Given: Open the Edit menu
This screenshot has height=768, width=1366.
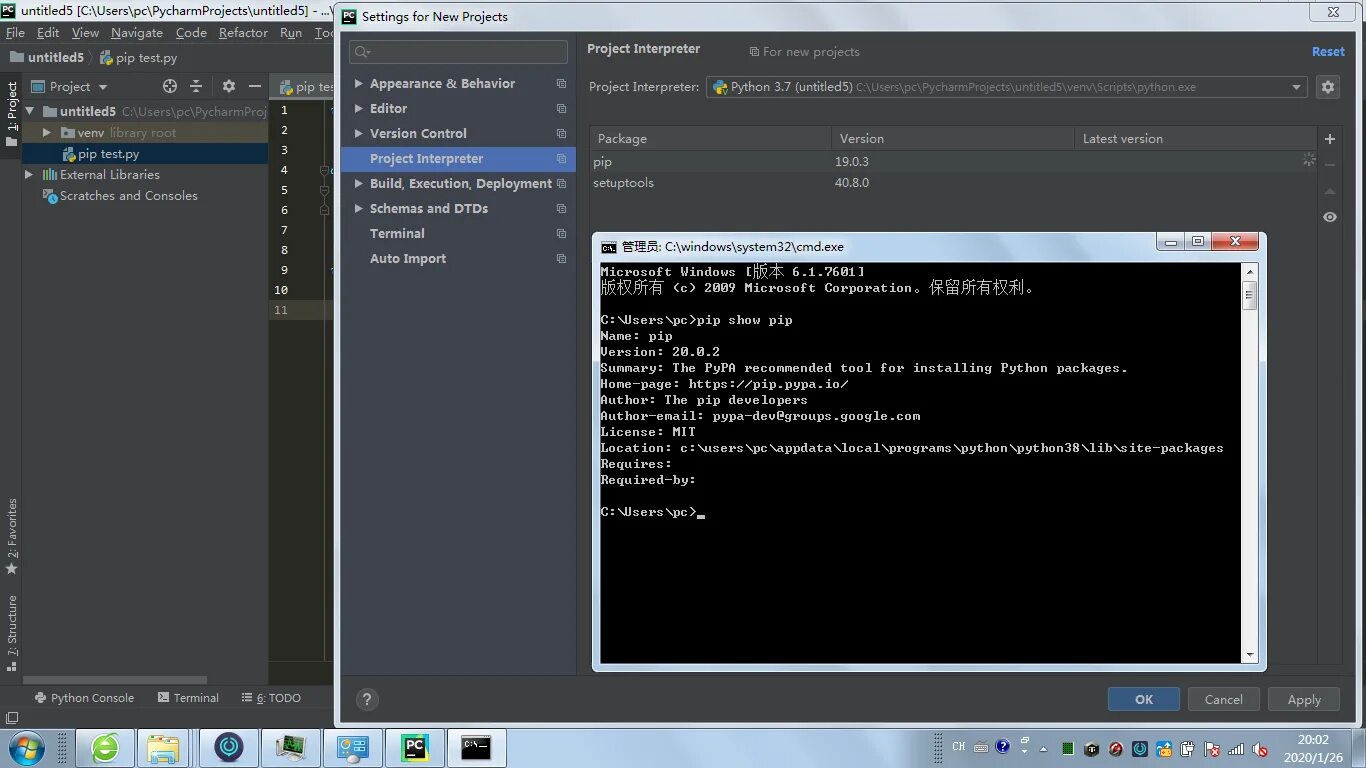Looking at the screenshot, I should click(x=48, y=33).
